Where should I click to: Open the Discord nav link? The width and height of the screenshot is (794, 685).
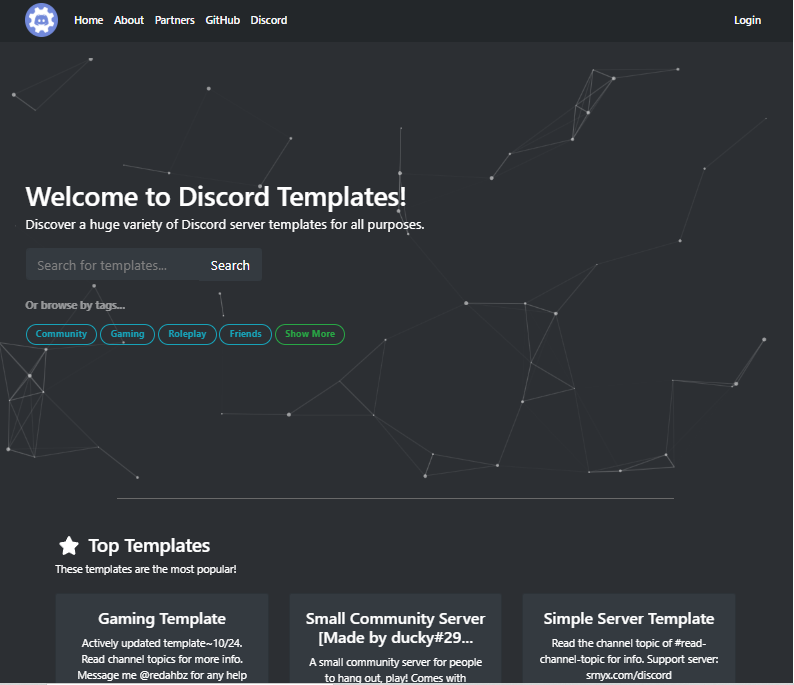coord(268,20)
